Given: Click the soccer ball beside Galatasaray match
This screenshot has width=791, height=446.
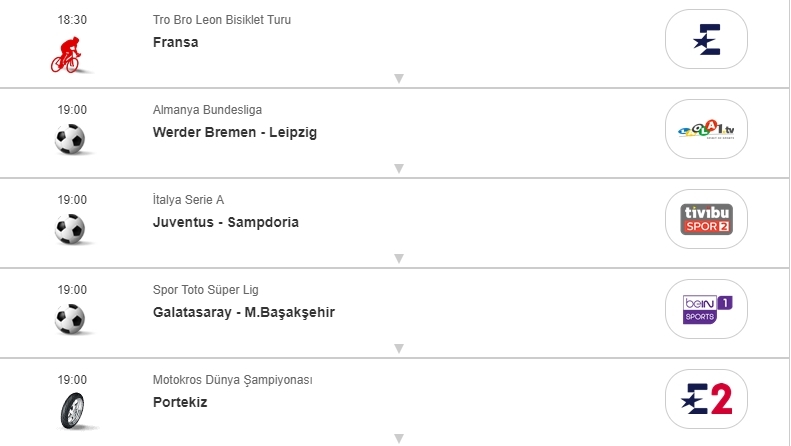Looking at the screenshot, I should tap(71, 319).
